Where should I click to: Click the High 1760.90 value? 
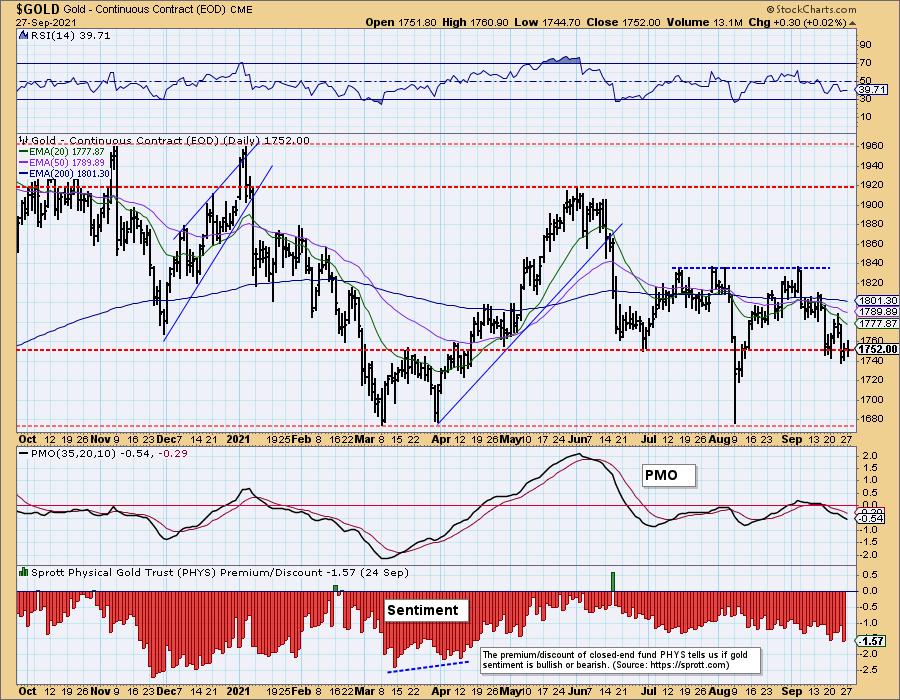pyautogui.click(x=475, y=22)
